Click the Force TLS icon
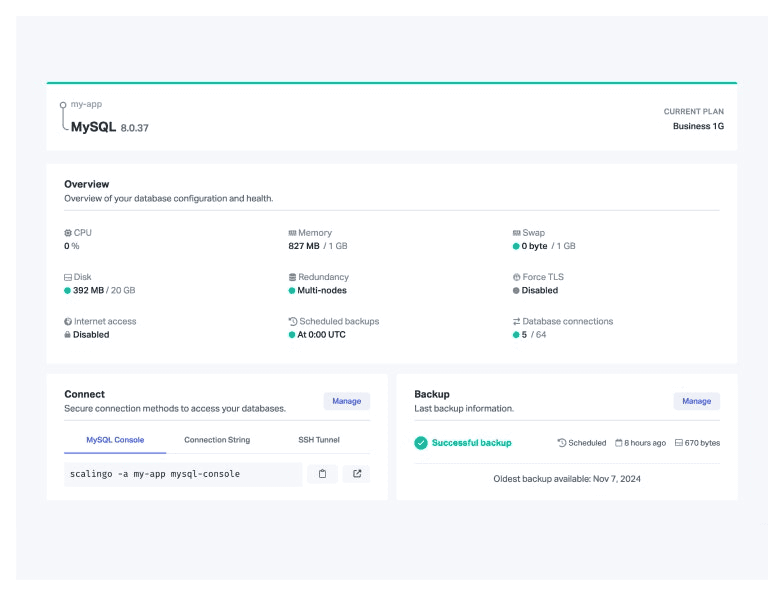 [x=516, y=277]
